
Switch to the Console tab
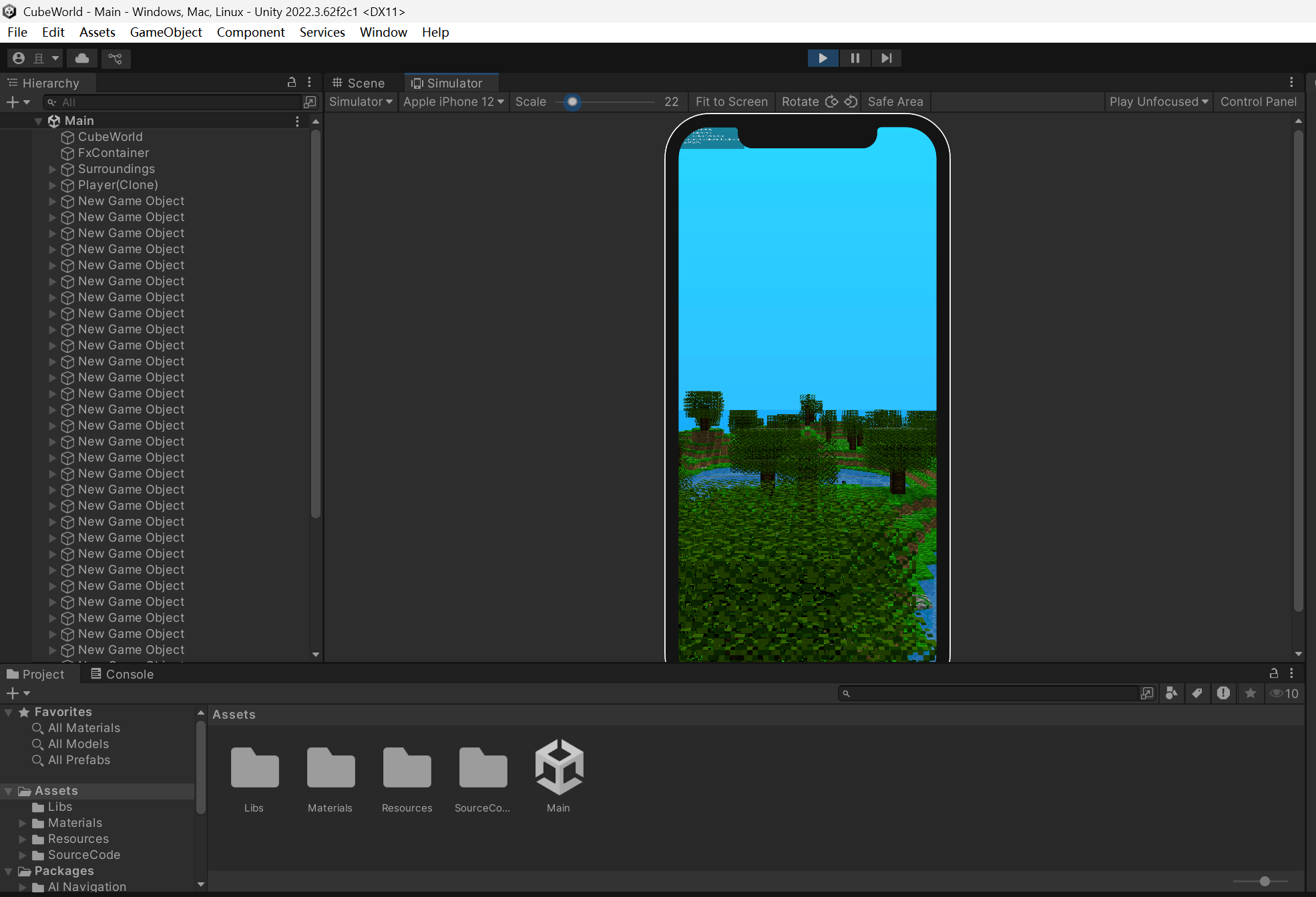coord(122,674)
